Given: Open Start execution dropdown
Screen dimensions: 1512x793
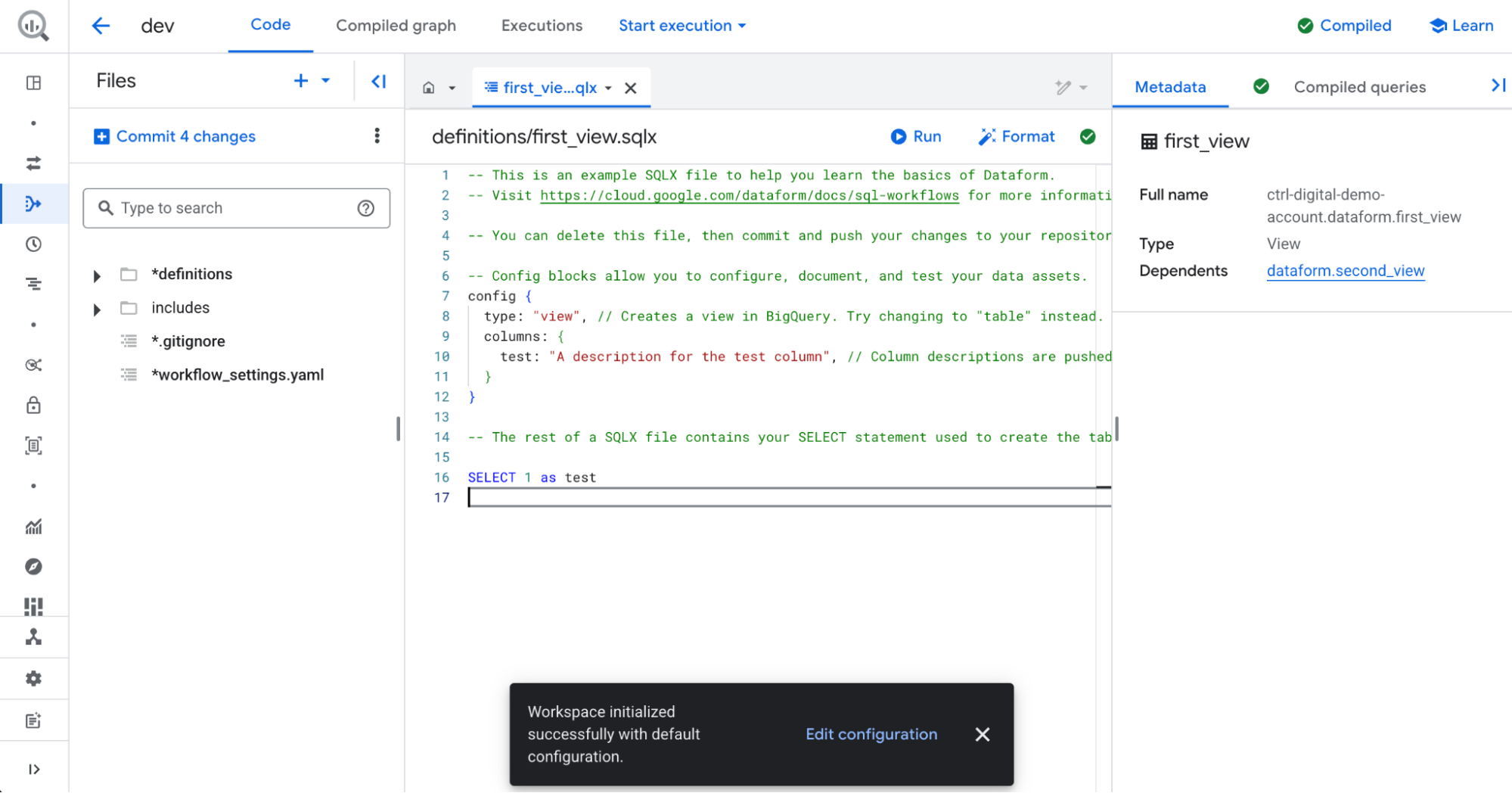Looking at the screenshot, I should (682, 26).
